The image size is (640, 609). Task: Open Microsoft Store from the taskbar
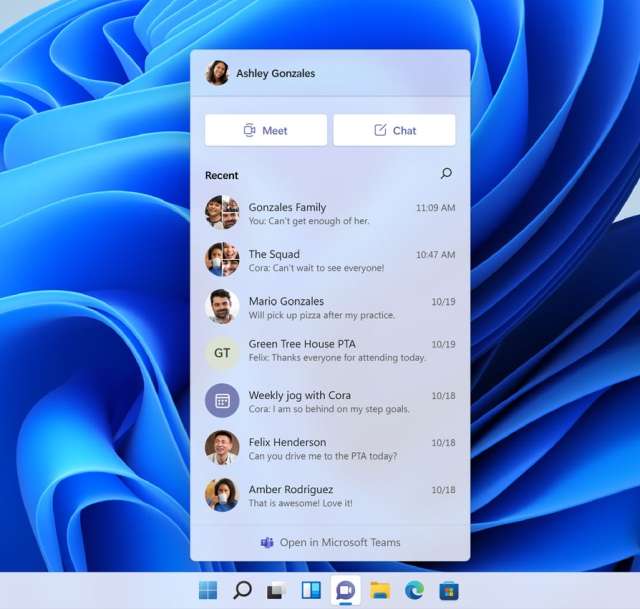click(449, 591)
